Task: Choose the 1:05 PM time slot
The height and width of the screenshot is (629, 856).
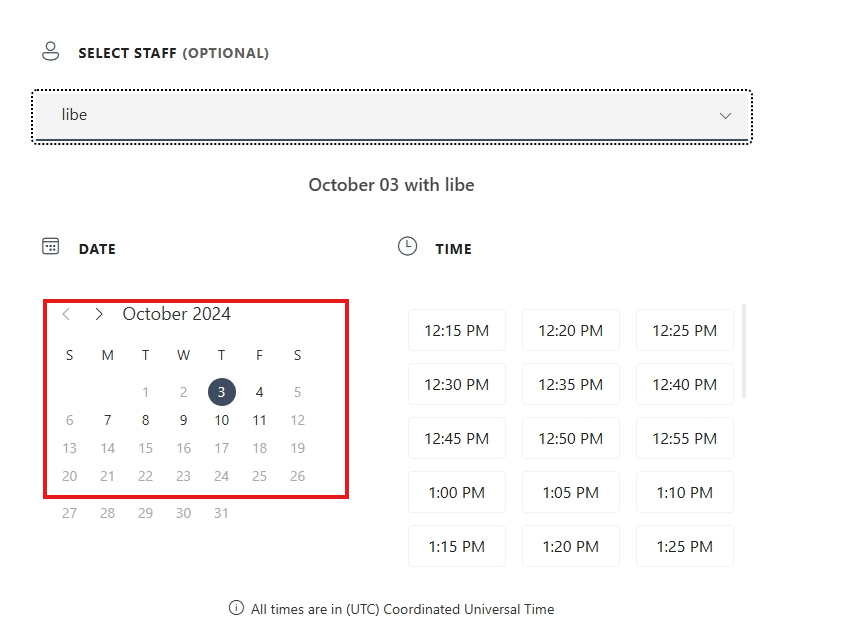Action: click(570, 492)
